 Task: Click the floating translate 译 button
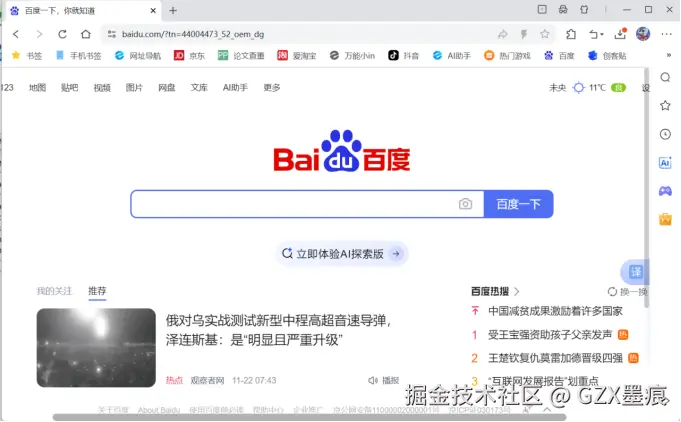pyautogui.click(x=635, y=272)
